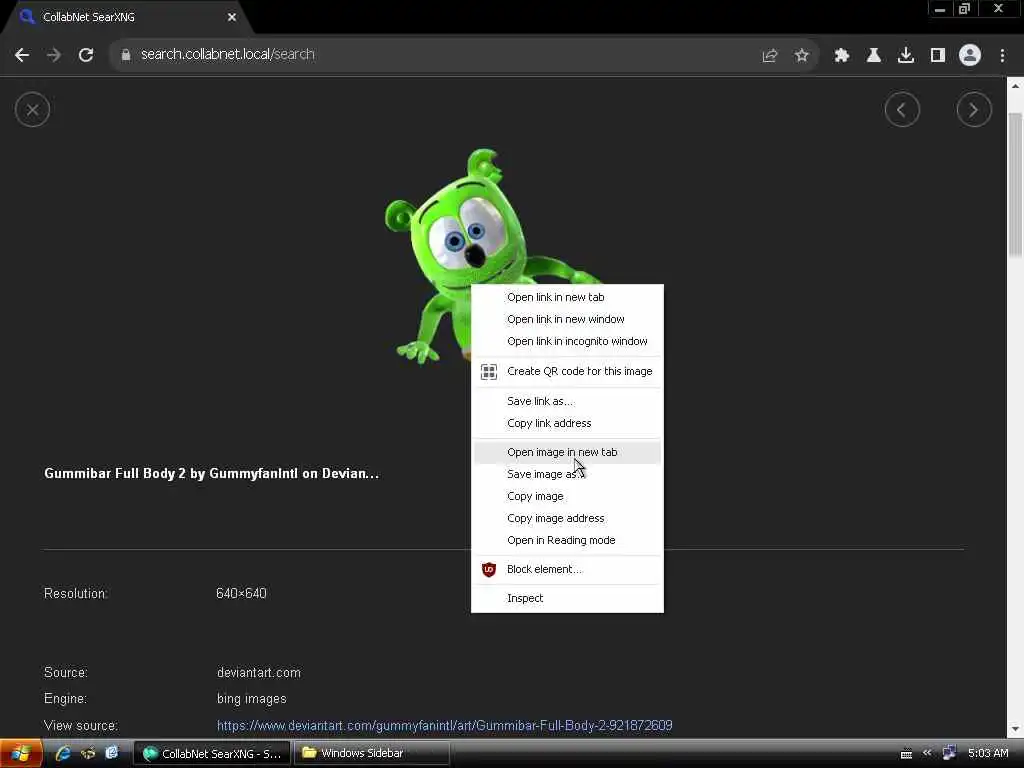This screenshot has width=1024, height=768.
Task: Minimize the browser window
Action: (x=940, y=9)
